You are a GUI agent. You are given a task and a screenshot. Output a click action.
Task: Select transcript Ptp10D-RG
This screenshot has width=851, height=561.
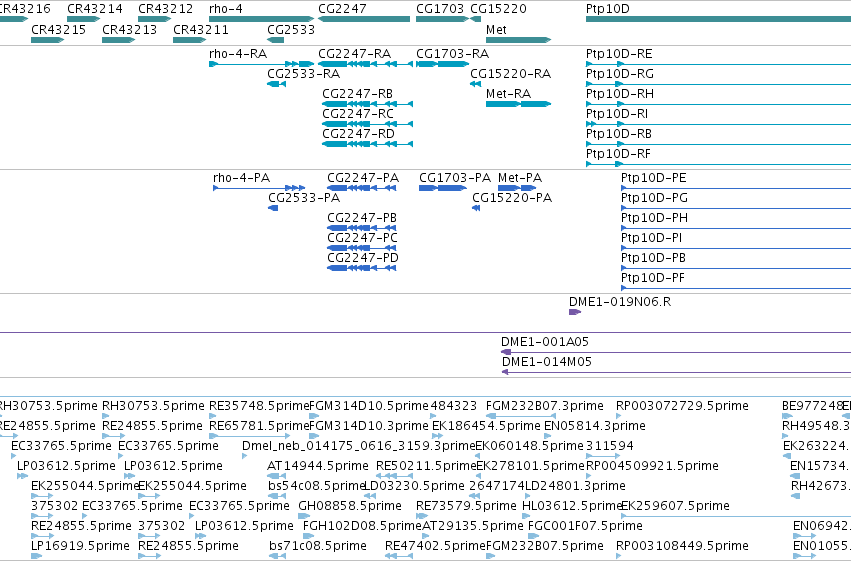click(x=620, y=74)
